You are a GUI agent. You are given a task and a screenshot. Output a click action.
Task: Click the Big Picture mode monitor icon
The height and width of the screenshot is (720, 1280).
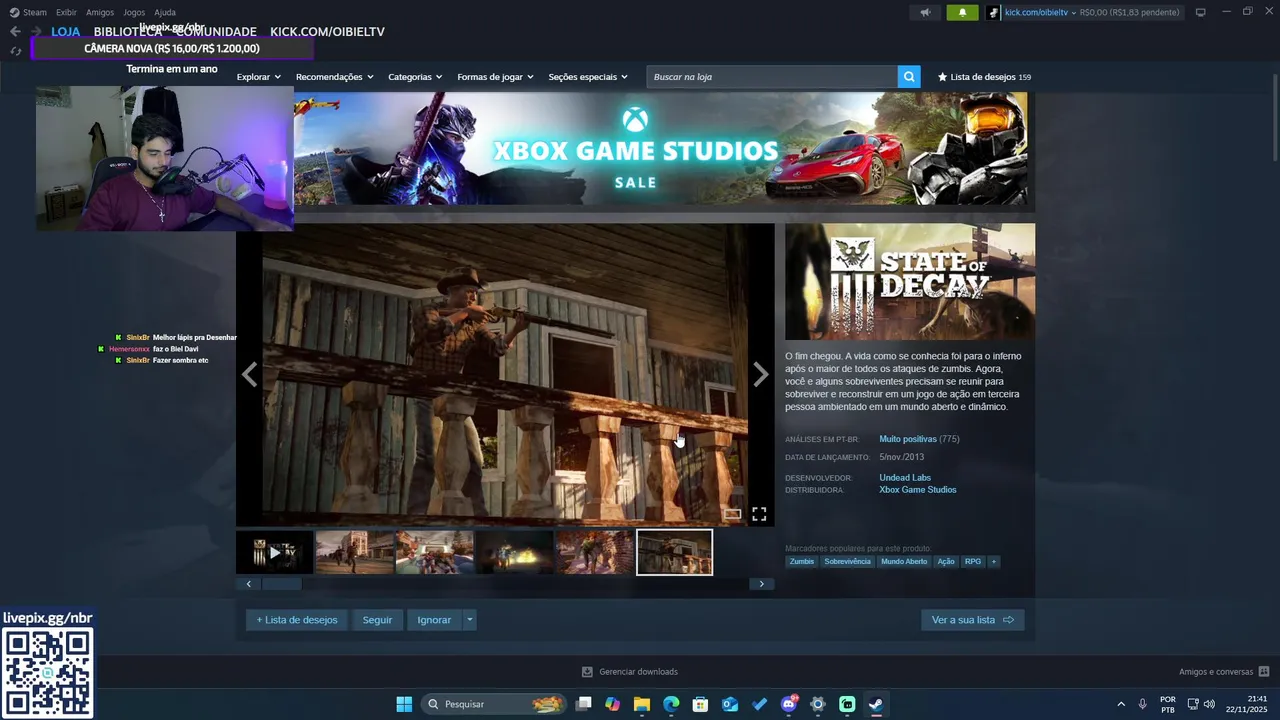(1201, 12)
